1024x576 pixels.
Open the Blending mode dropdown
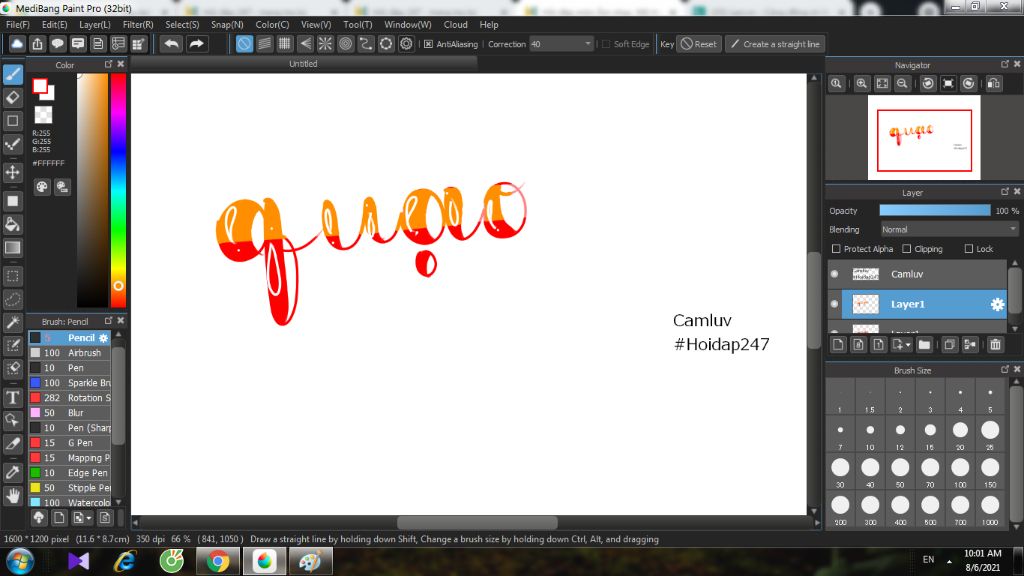tap(949, 230)
